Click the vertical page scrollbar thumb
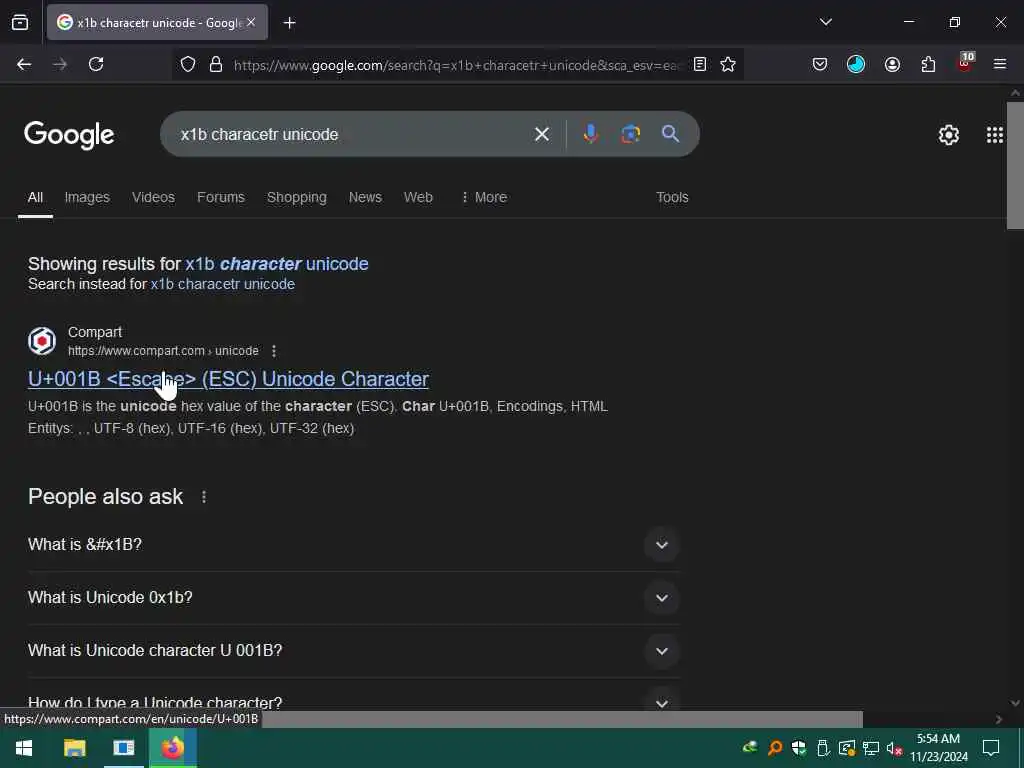Viewport: 1024px width, 768px height. tap(1015, 166)
